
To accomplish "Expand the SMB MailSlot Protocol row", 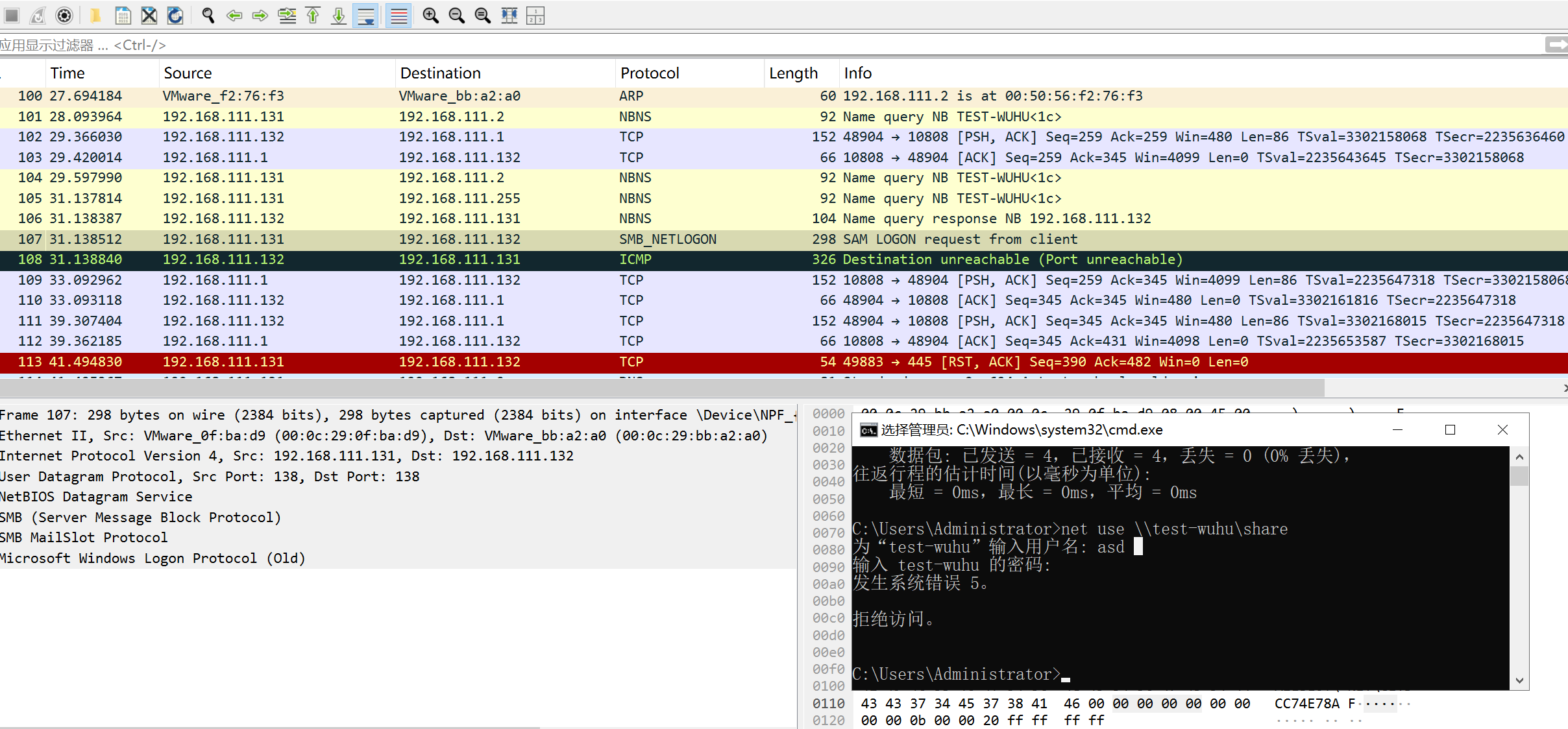I will tap(84, 537).
